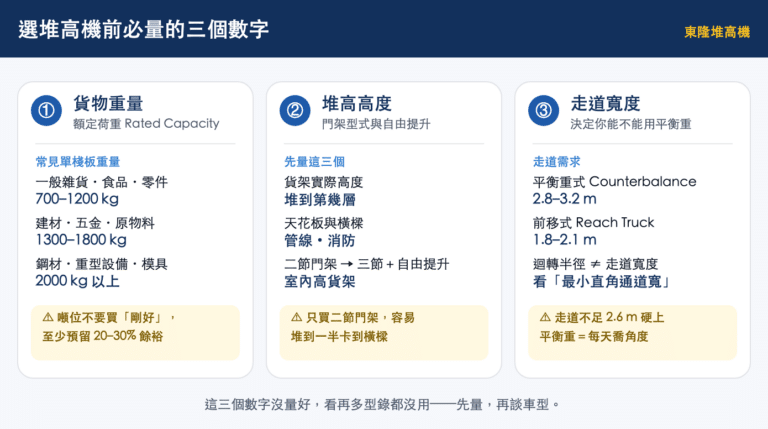768x429 pixels.
Task: Click the circled number 2 icon
Action: [295, 111]
